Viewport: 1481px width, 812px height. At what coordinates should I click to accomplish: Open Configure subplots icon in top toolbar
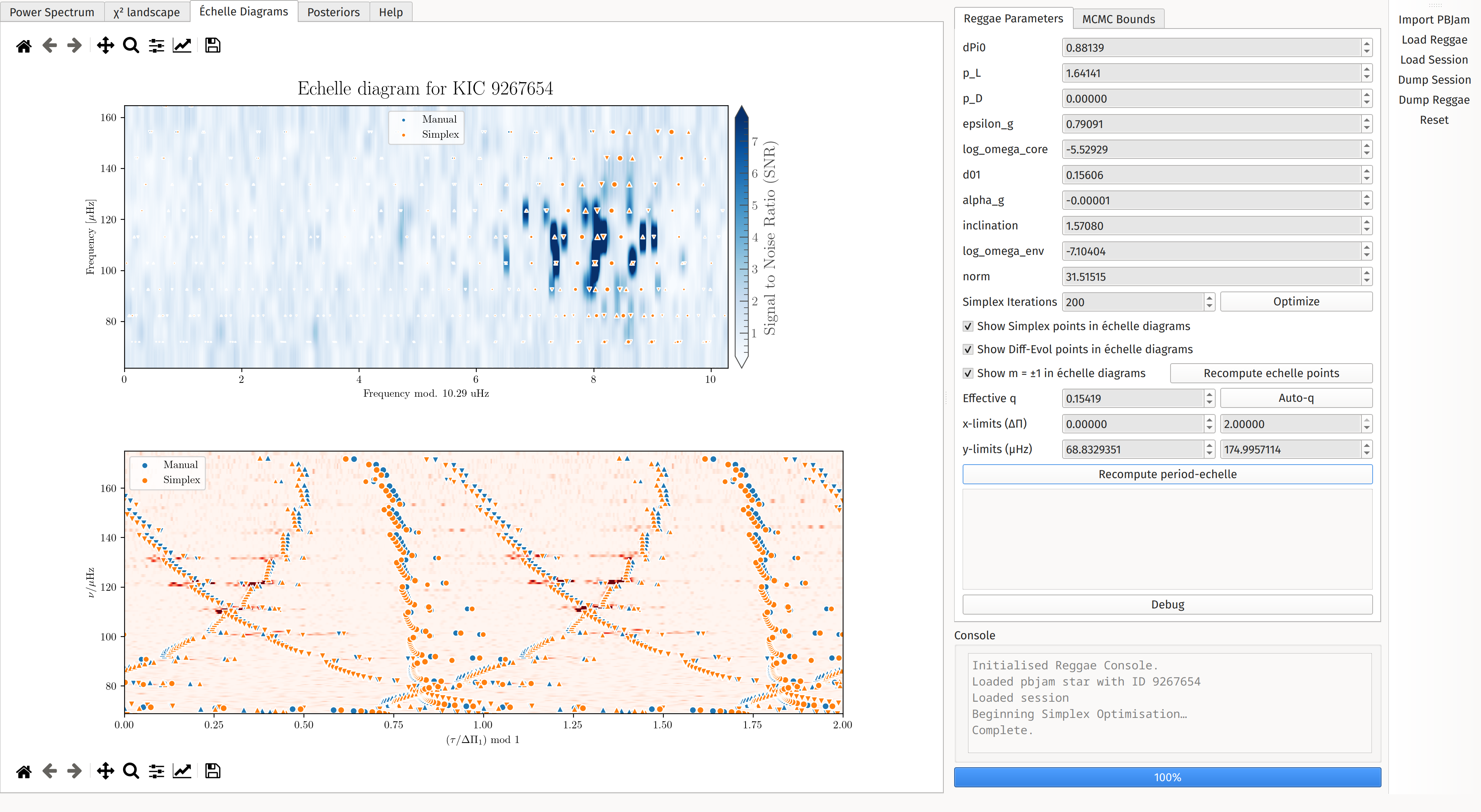click(156, 45)
